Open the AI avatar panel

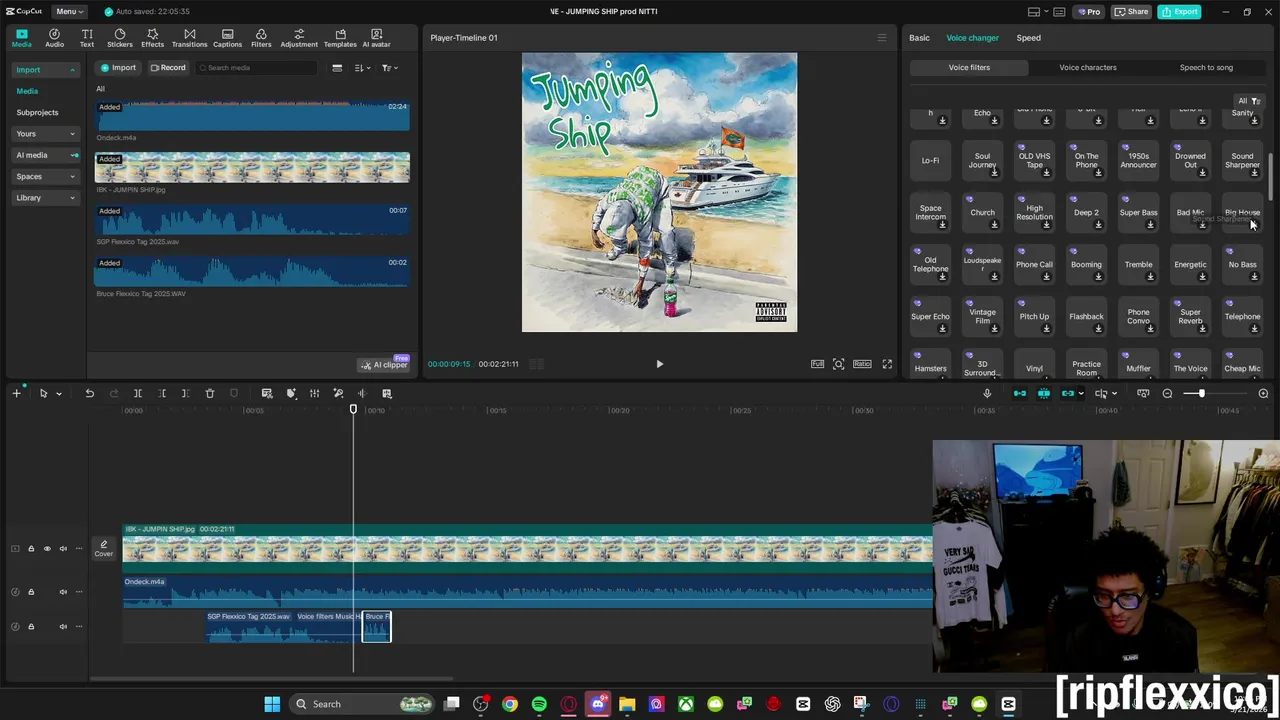(376, 38)
